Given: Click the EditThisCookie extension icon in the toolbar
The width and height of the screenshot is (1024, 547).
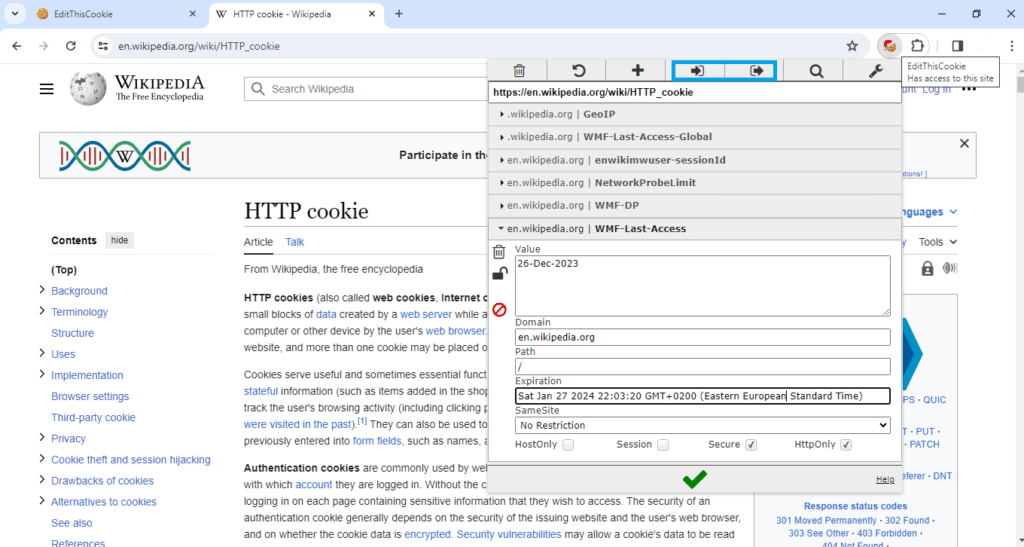Looking at the screenshot, I should pyautogui.click(x=889, y=46).
